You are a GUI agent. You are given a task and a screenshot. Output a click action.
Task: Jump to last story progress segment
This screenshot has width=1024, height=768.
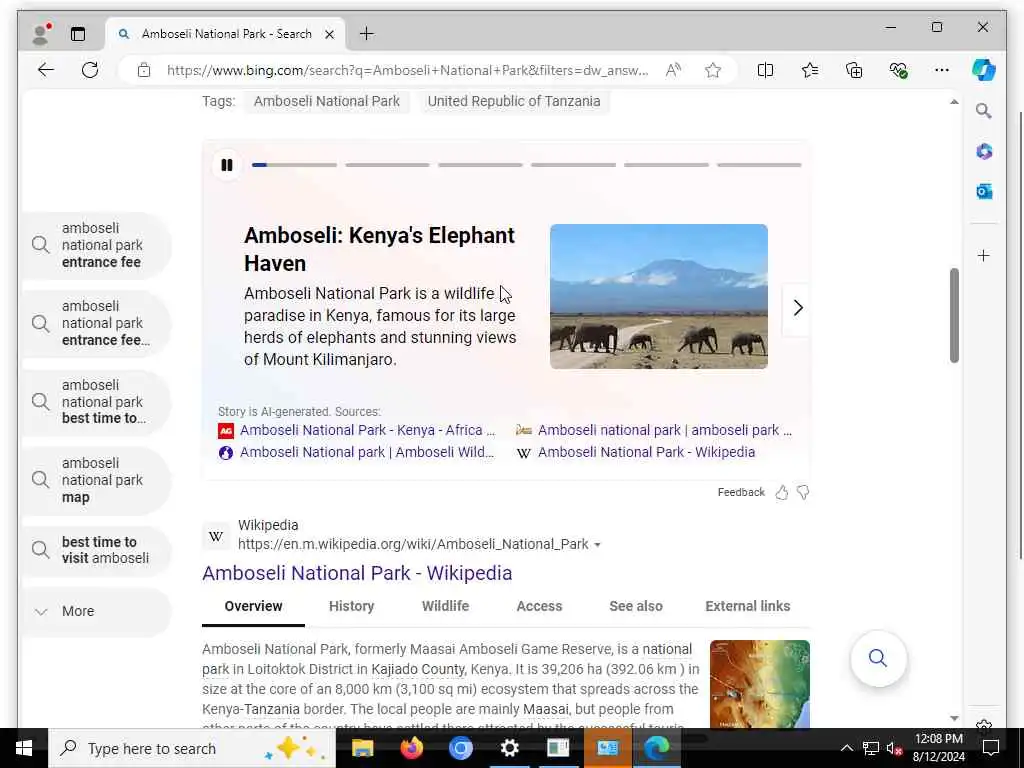coord(759,165)
